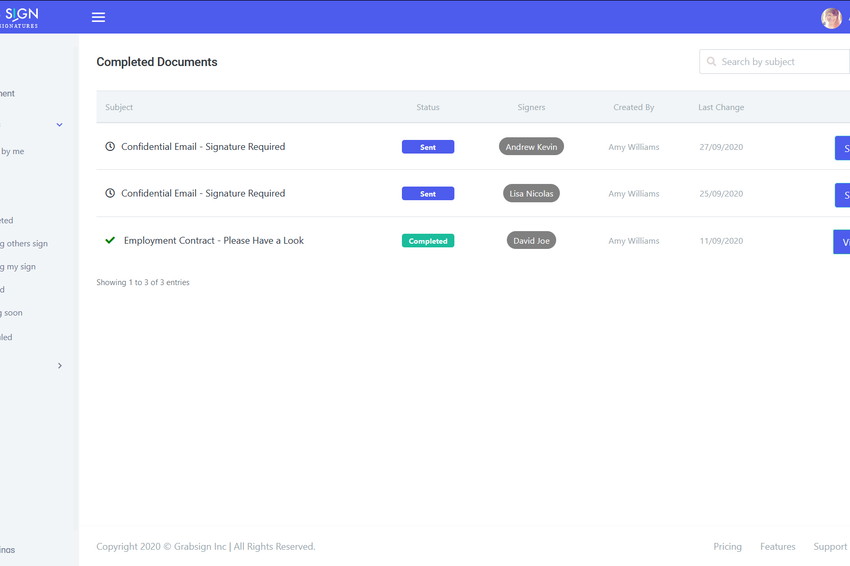Sort by the Created By column header

point(634,107)
